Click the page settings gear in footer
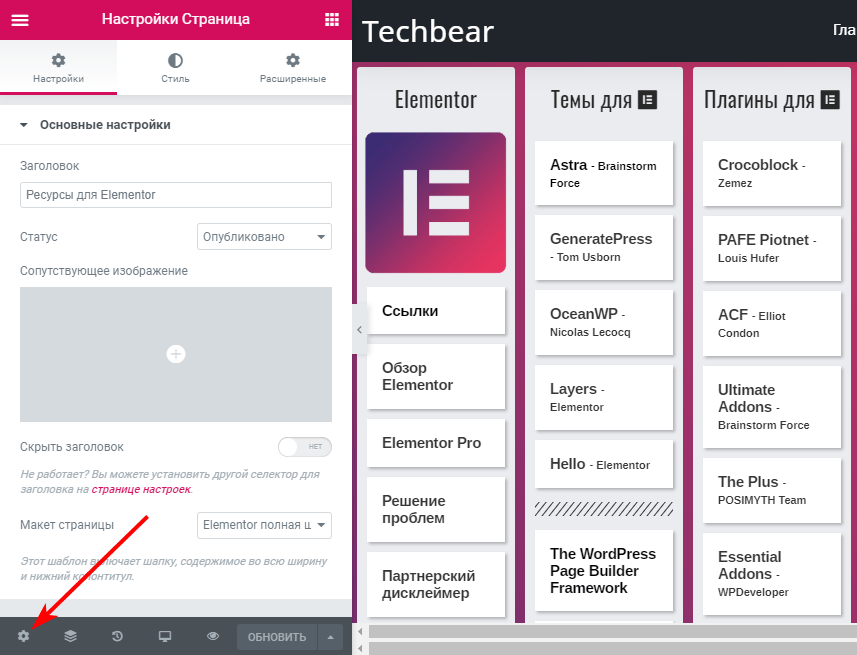This screenshot has width=857, height=655. coord(23,636)
